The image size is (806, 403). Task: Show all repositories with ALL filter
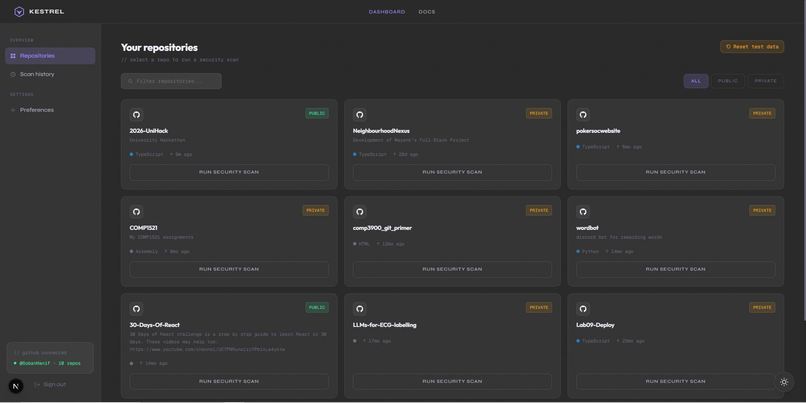pyautogui.click(x=696, y=81)
